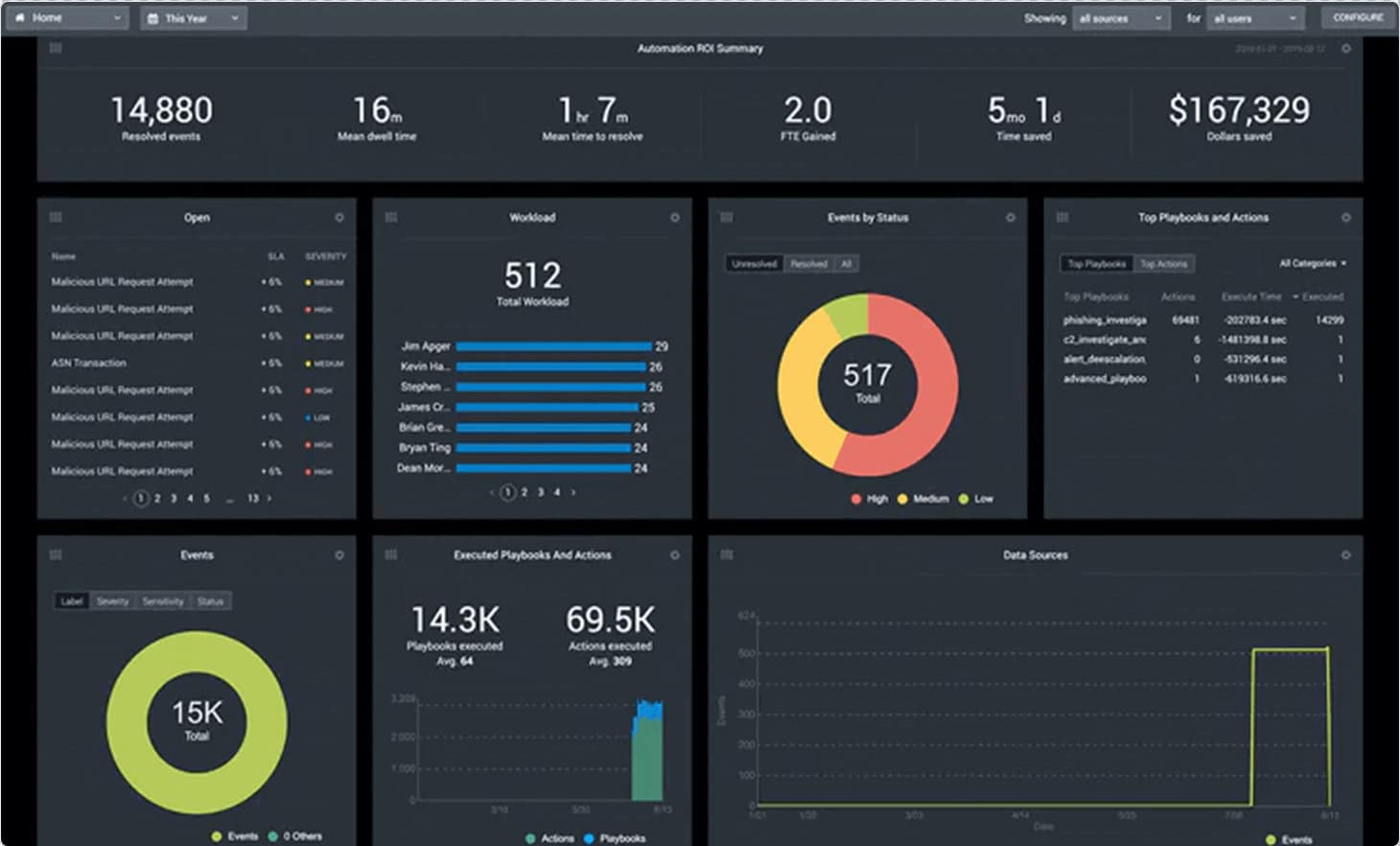Open gear settings on Automation ROI Summary panel
The image size is (1400, 846).
click(x=1346, y=48)
